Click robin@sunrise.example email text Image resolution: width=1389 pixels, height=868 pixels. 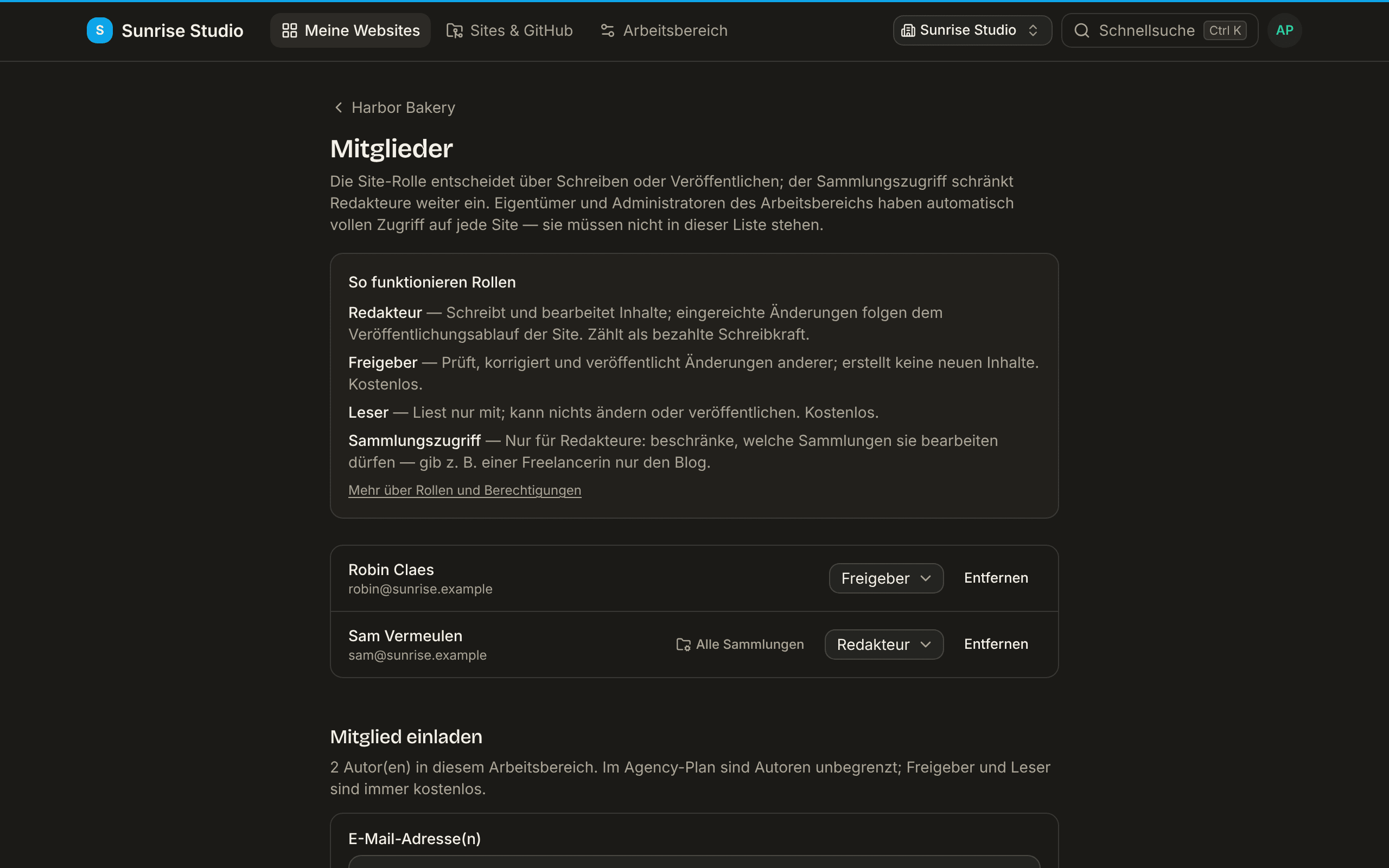420,589
